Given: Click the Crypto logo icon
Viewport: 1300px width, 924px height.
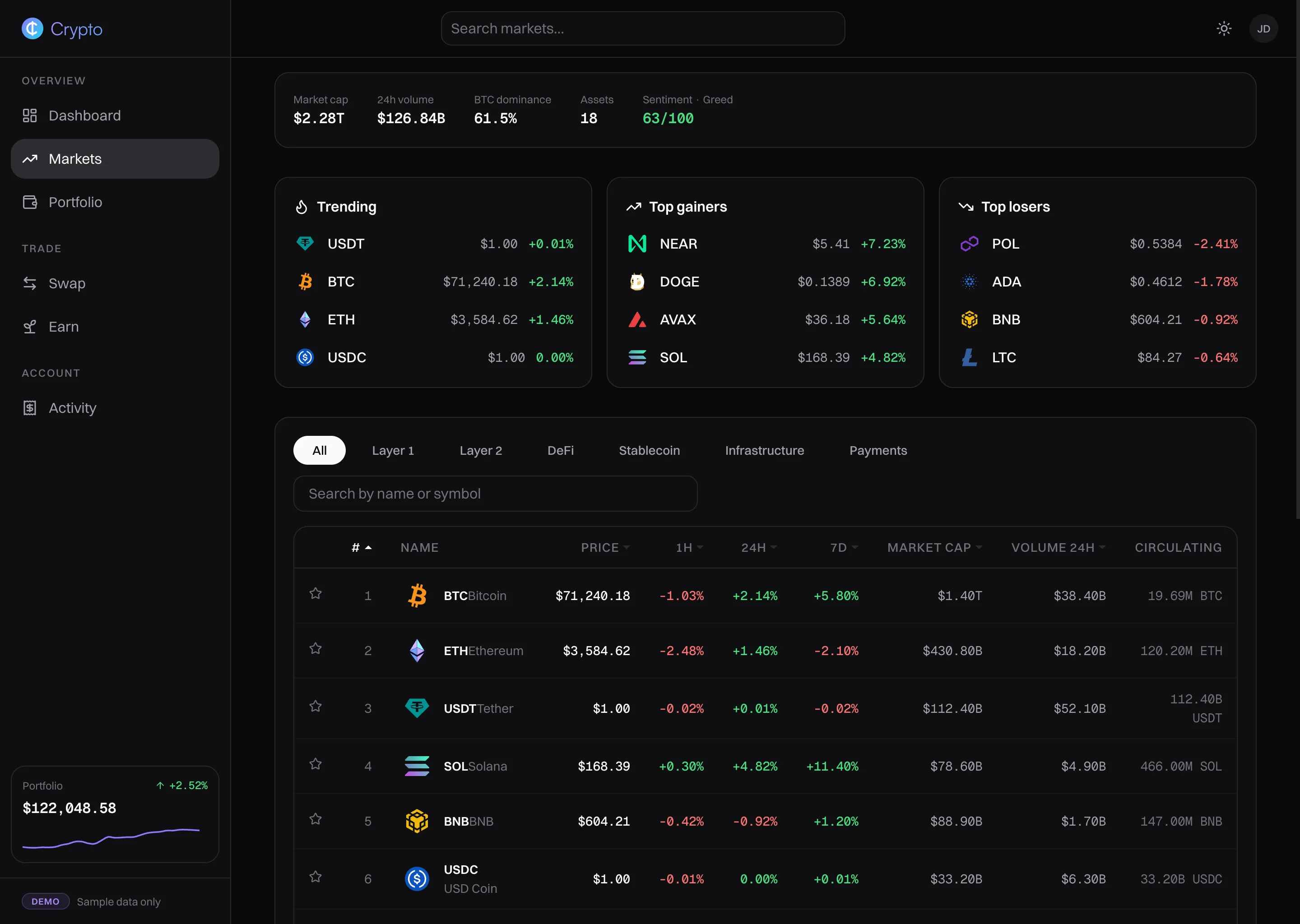Looking at the screenshot, I should [x=32, y=28].
